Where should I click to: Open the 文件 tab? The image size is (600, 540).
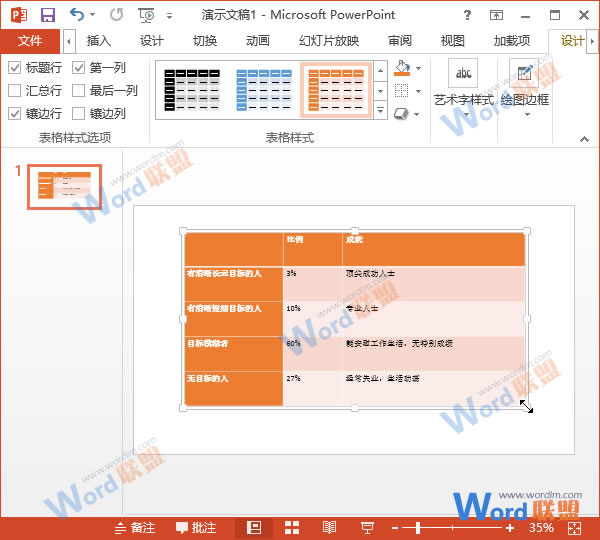click(x=30, y=41)
